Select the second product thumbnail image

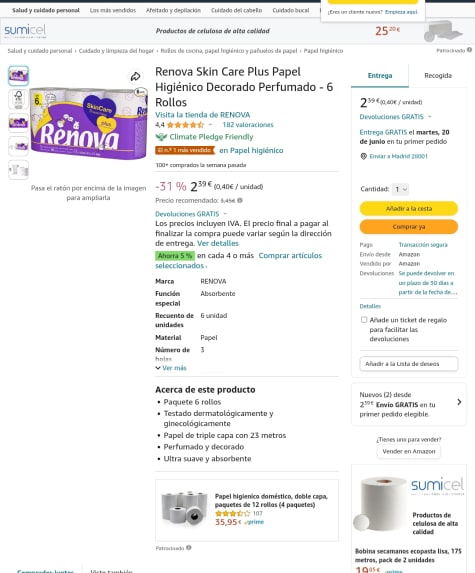pyautogui.click(x=18, y=99)
